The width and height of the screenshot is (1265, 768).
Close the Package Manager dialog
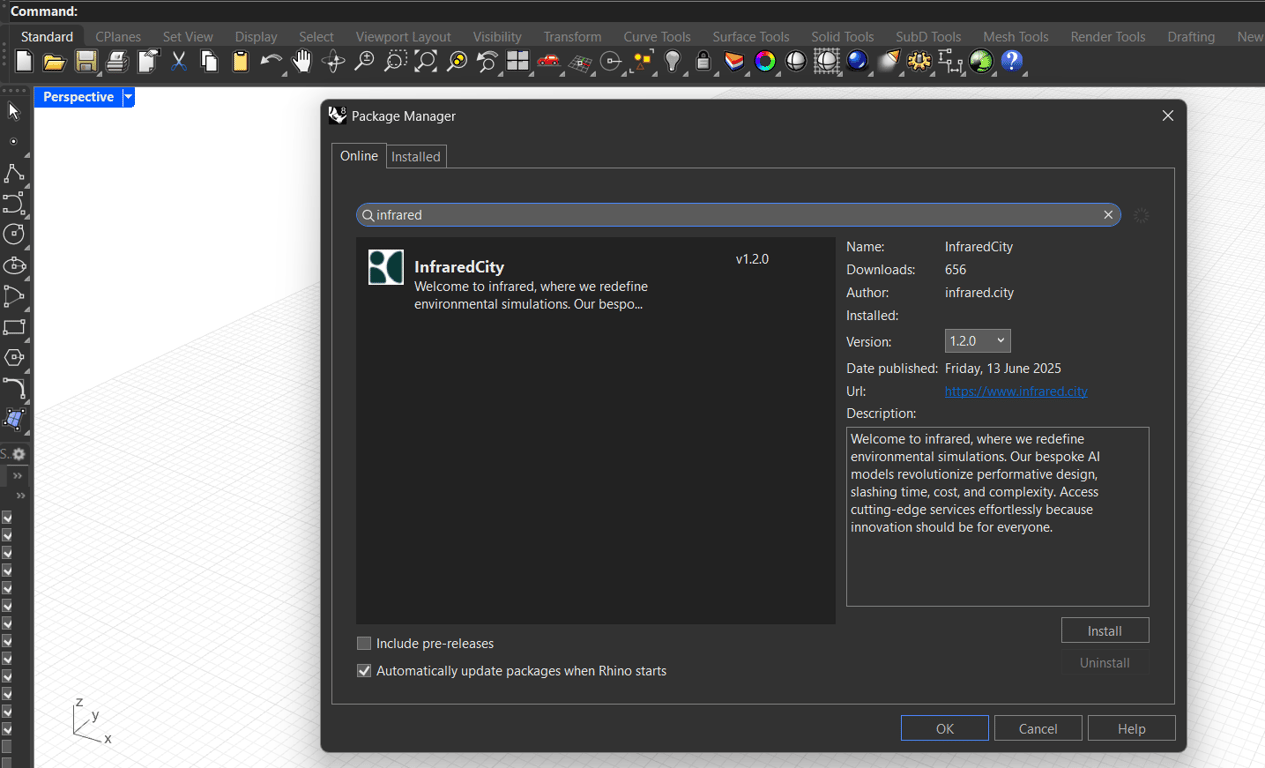(1167, 116)
